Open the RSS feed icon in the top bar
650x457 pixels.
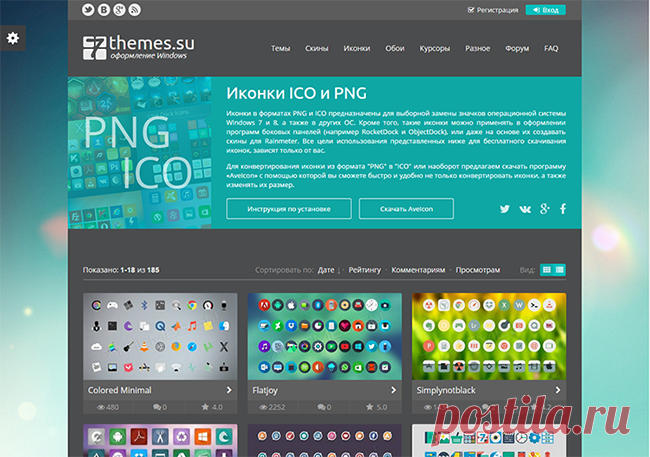tap(135, 10)
